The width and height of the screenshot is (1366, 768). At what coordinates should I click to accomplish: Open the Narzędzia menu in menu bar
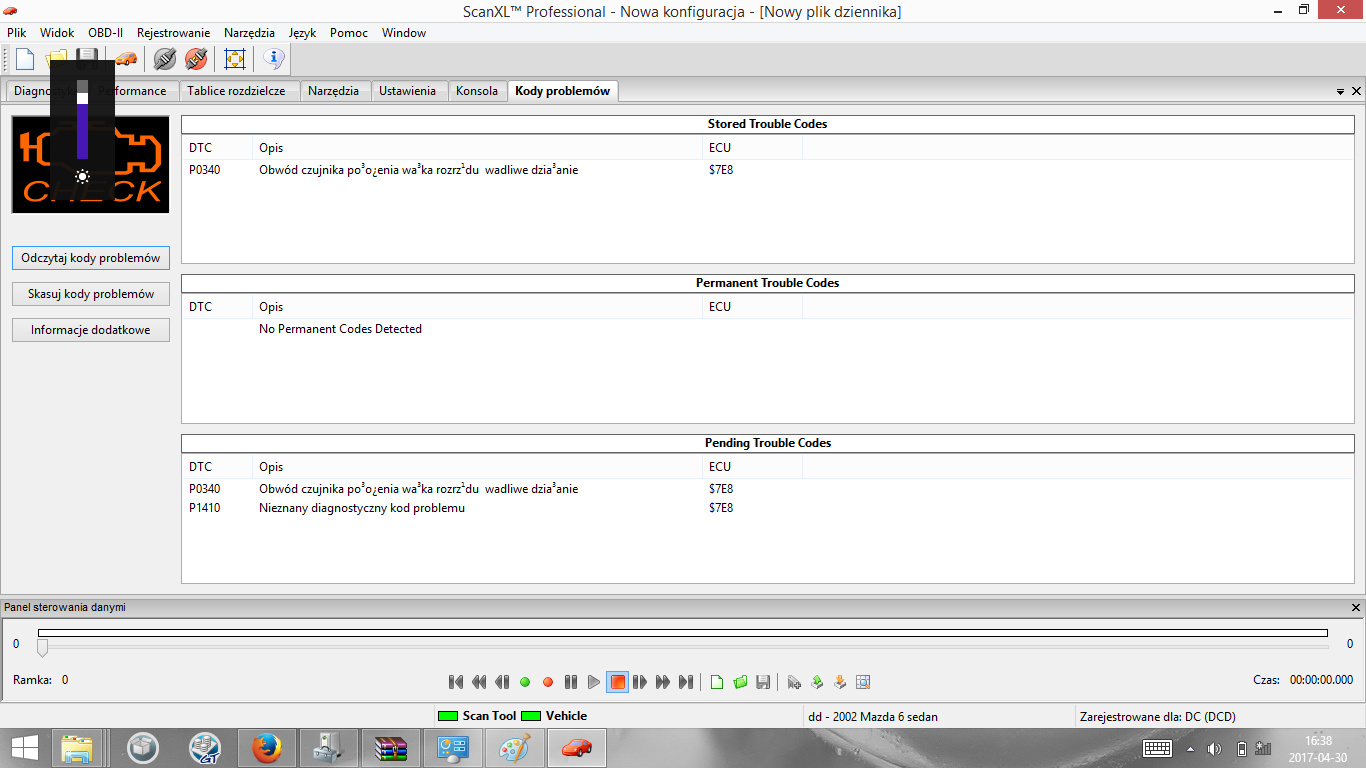point(249,33)
